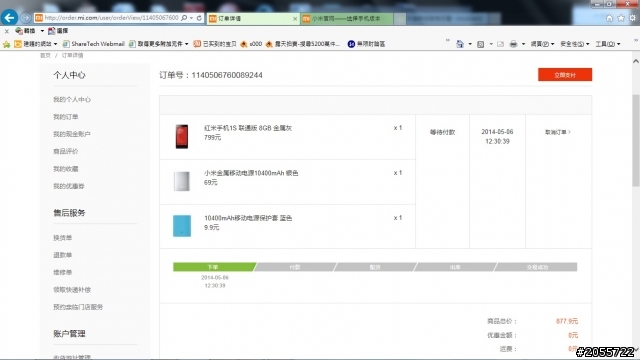
Task: Click the print icon in command bar
Action: [x=513, y=44]
